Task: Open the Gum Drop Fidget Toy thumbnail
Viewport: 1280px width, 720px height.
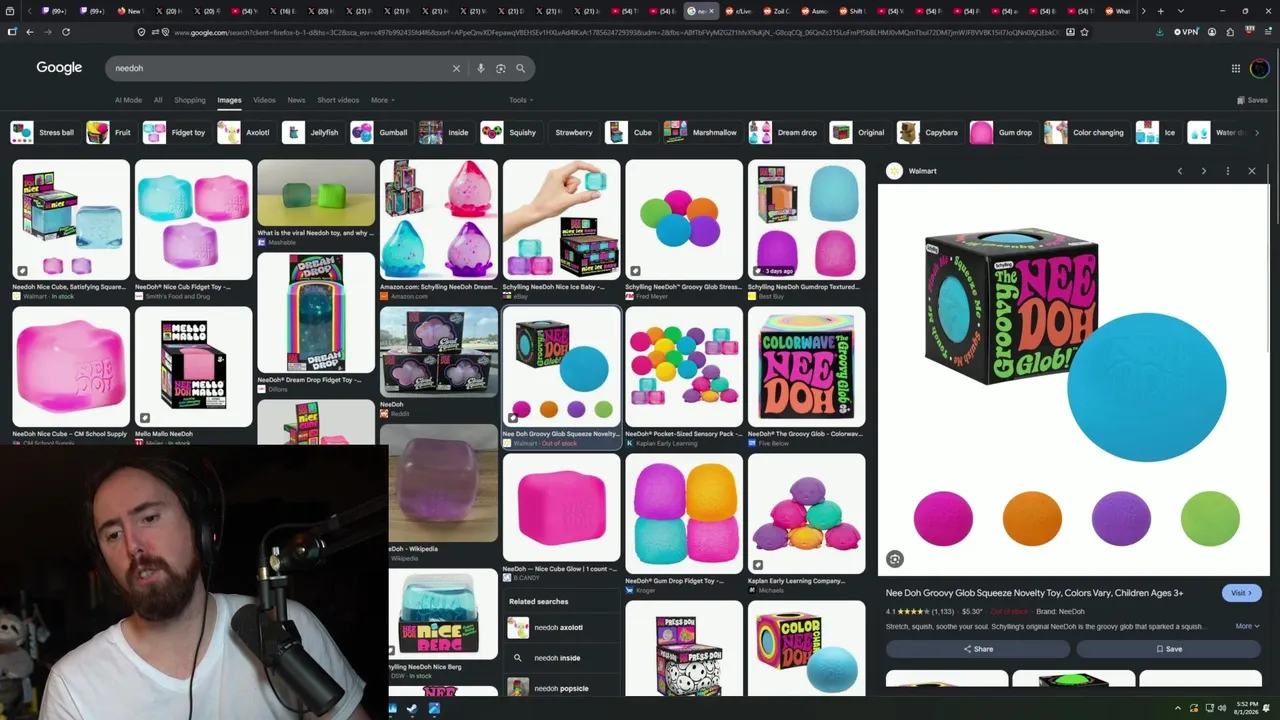Action: click(684, 514)
